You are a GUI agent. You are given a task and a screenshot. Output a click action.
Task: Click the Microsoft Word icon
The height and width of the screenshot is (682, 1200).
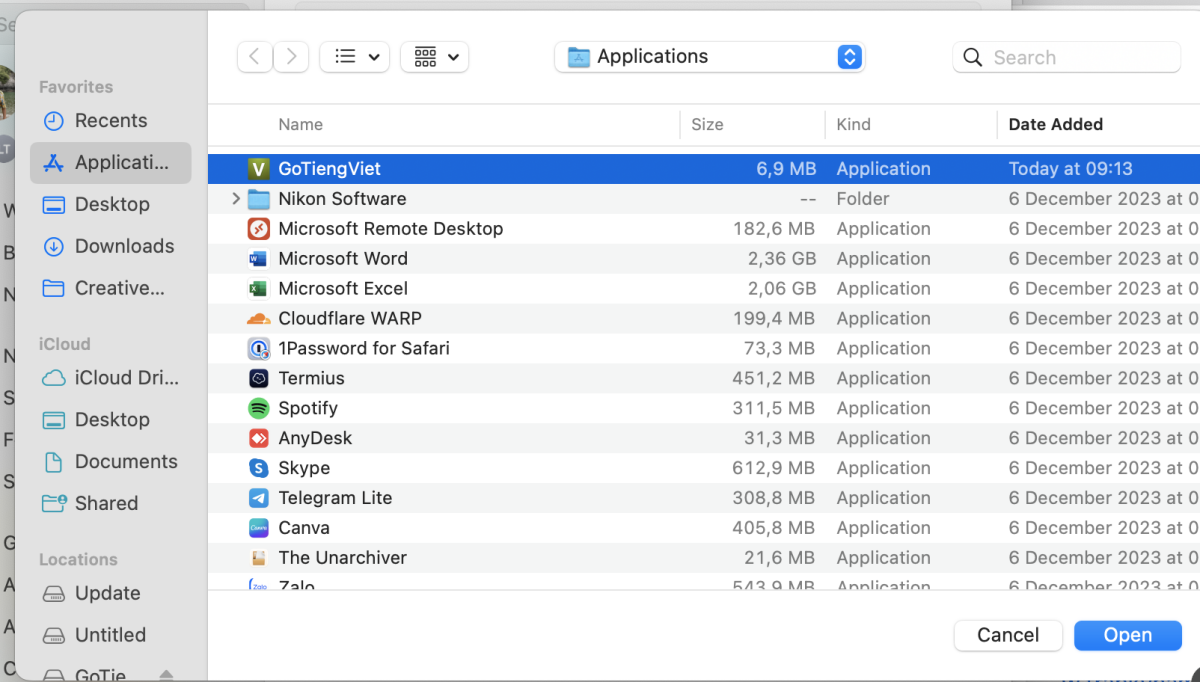[x=259, y=259]
